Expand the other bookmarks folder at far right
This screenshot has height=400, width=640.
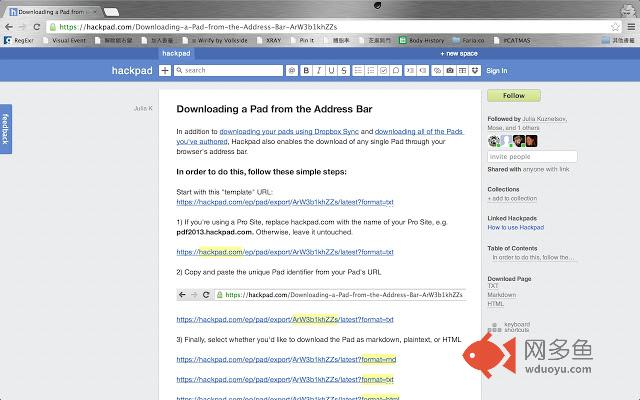pyautogui.click(x=618, y=40)
